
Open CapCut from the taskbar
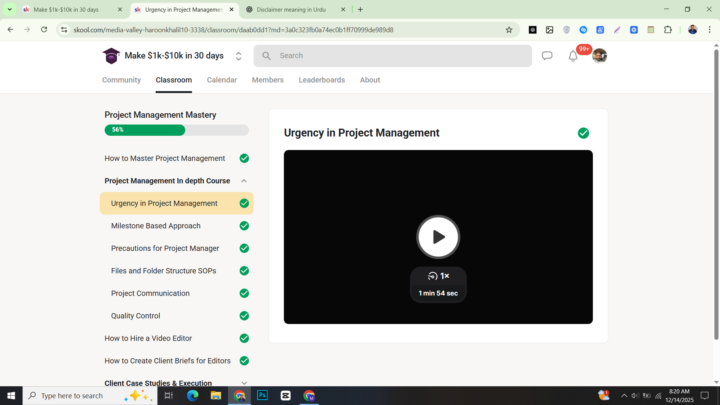286,395
